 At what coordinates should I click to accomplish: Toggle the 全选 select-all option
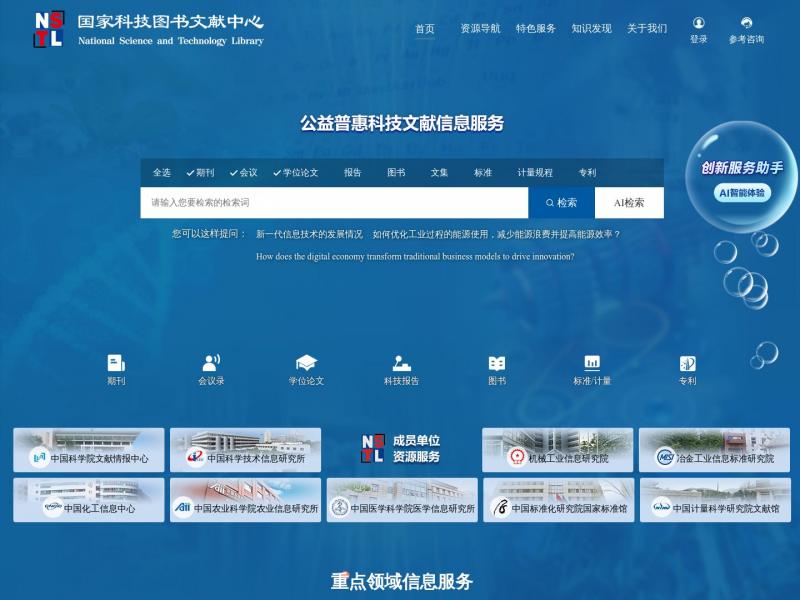coord(162,172)
